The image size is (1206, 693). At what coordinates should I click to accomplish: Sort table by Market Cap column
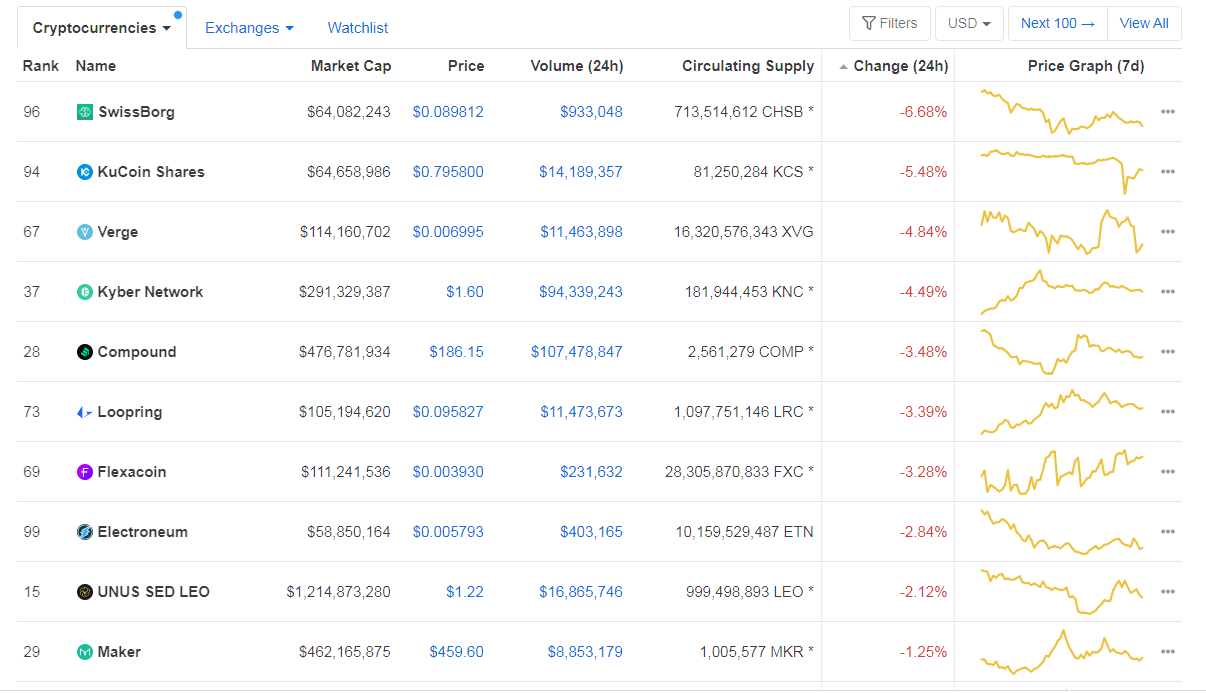click(351, 66)
